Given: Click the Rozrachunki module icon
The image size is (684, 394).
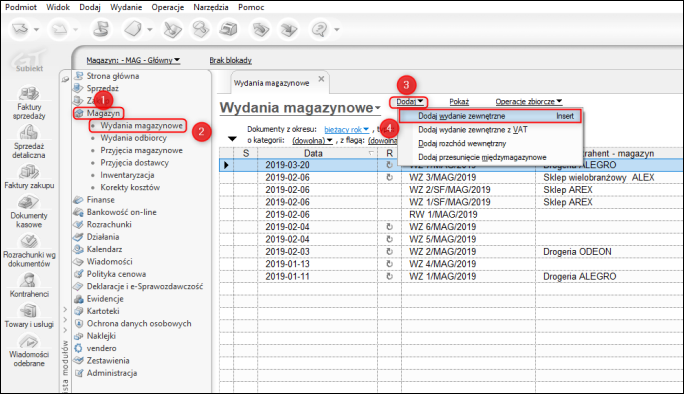Looking at the screenshot, I should pos(79,224).
